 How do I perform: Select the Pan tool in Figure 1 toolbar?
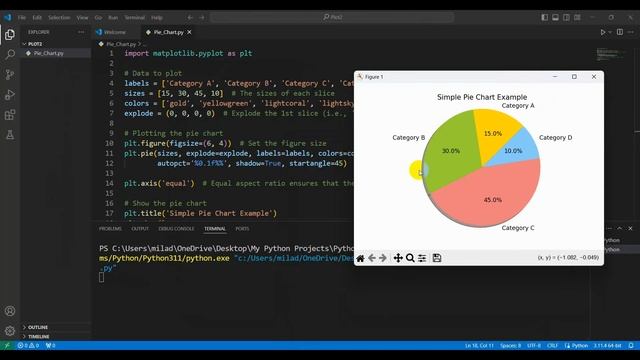[x=398, y=258]
